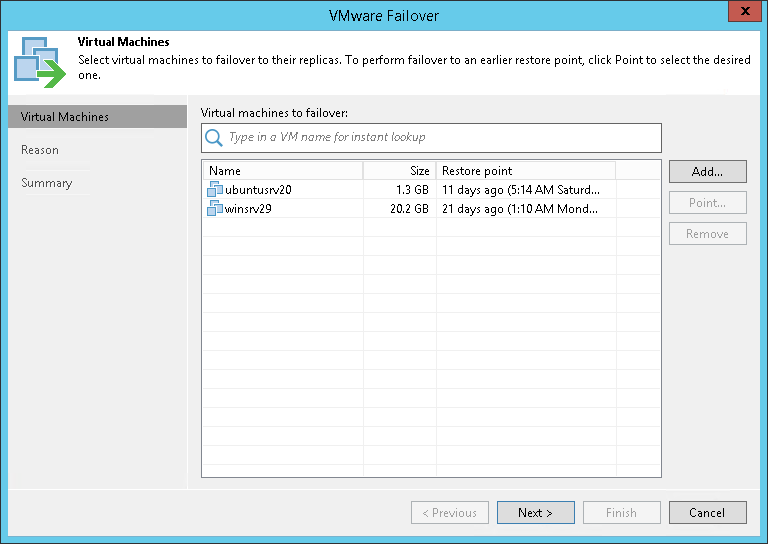Viewport: 768px width, 544px height.
Task: Go to the Reason wizard step
Action: [40, 150]
